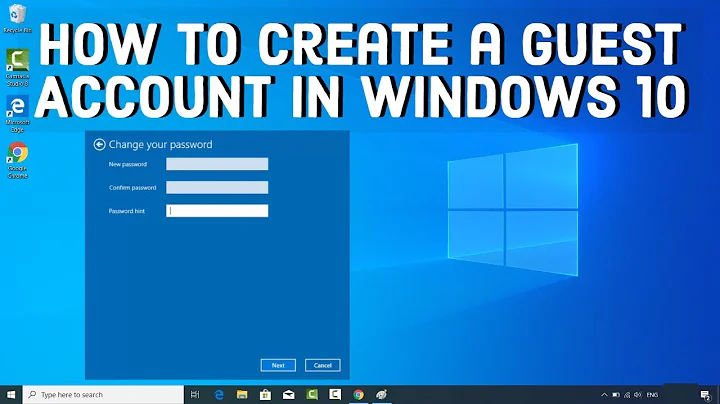Show hidden system tray icons

click(x=604, y=395)
